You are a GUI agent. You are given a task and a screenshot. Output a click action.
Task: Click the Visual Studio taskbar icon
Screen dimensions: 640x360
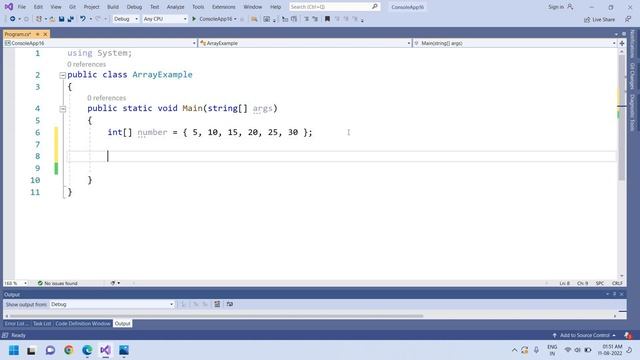(105, 350)
